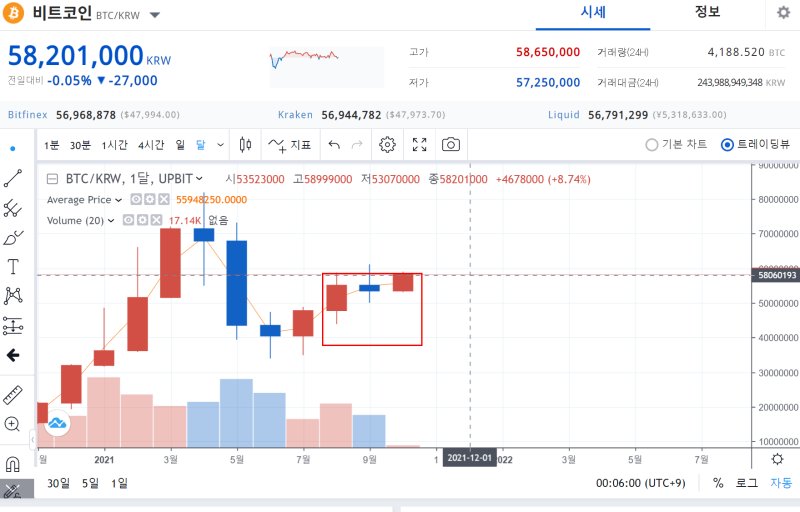Redo the chart action
Viewport: 800px width, 512px height.
(357, 145)
